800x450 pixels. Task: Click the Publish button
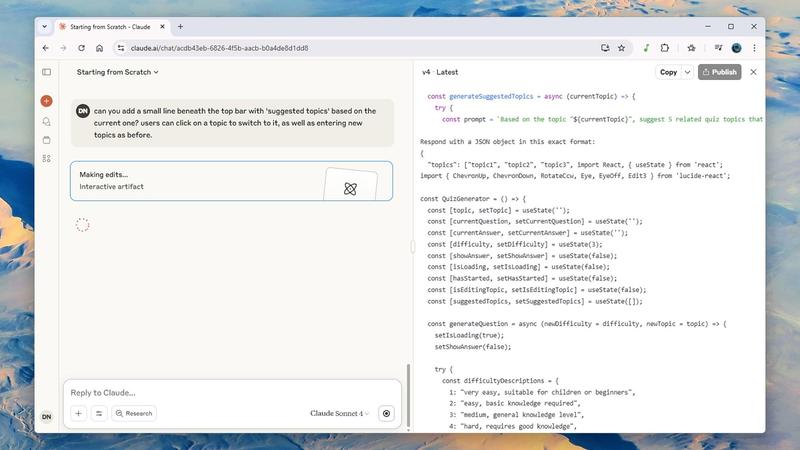coord(719,72)
